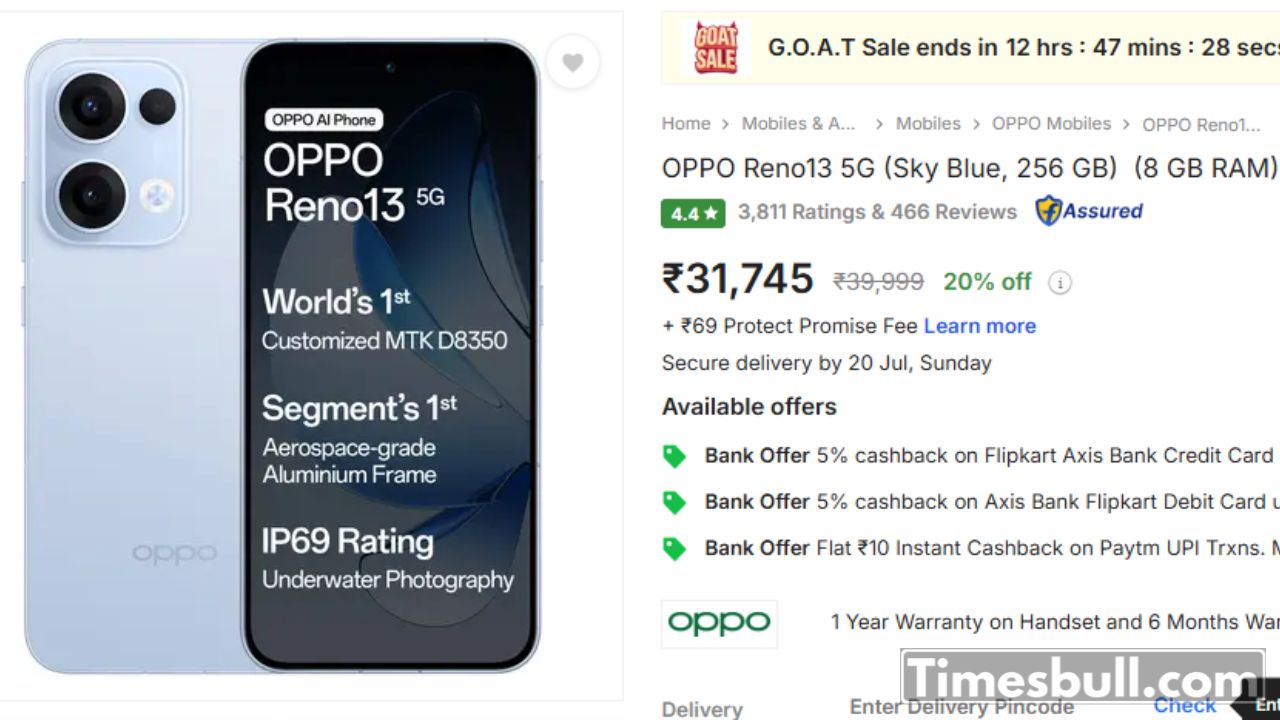
Task: Open the info icon beside 20% off
Action: (x=1059, y=283)
